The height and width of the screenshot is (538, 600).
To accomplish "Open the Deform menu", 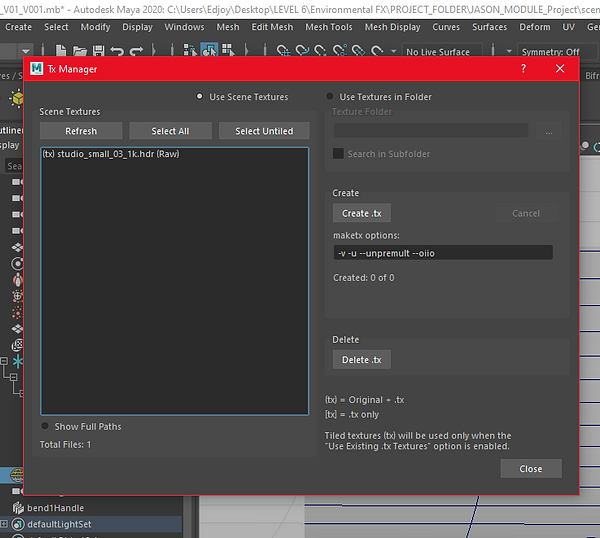I will pyautogui.click(x=535, y=27).
